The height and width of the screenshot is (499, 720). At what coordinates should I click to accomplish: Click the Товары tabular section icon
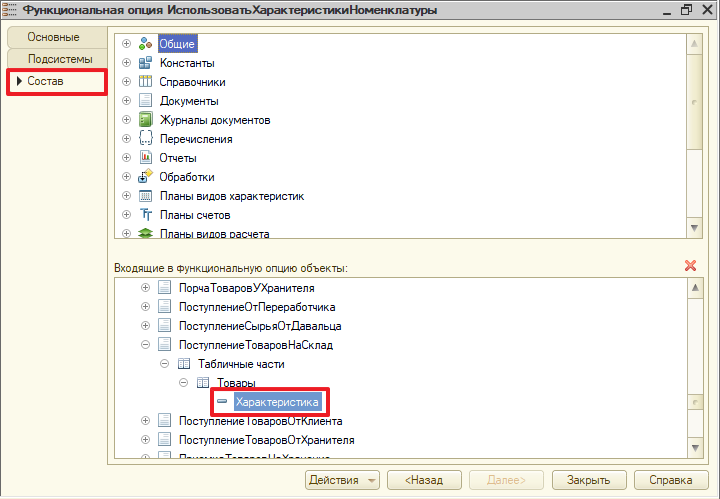[202, 382]
